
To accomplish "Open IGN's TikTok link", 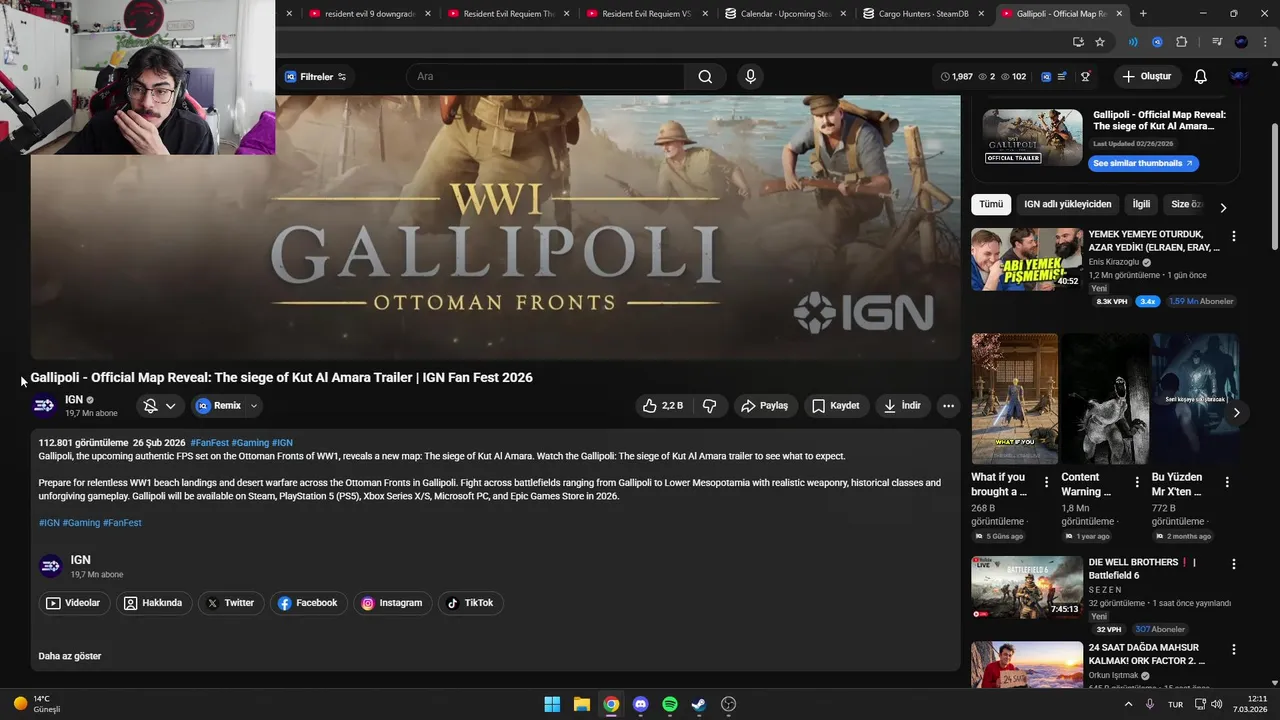I will click(470, 603).
